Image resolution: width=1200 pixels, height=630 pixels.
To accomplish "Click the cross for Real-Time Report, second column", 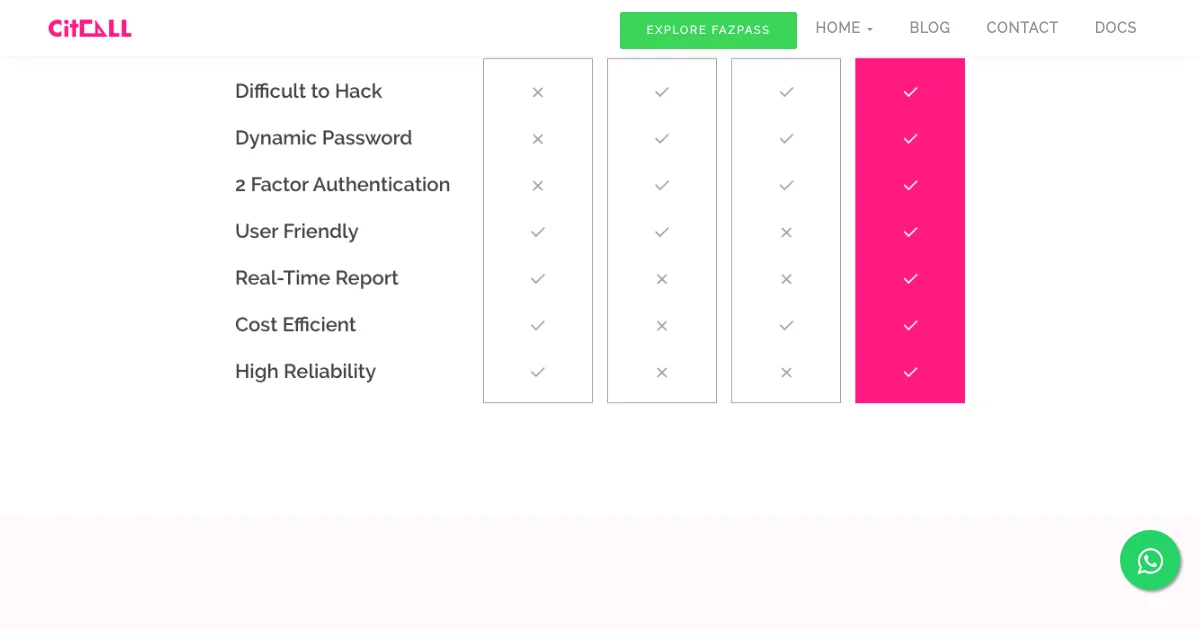I will click(x=662, y=279).
